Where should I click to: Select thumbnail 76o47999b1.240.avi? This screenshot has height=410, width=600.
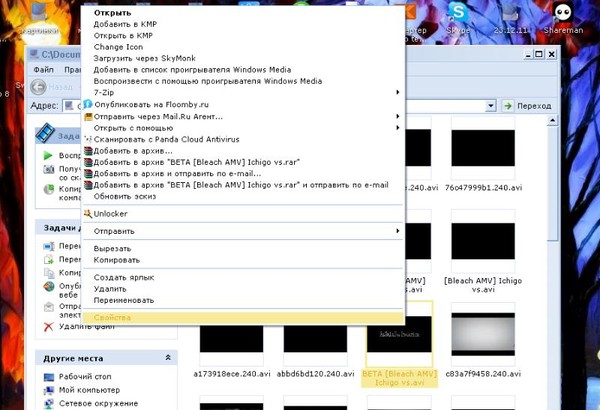pos(483,148)
